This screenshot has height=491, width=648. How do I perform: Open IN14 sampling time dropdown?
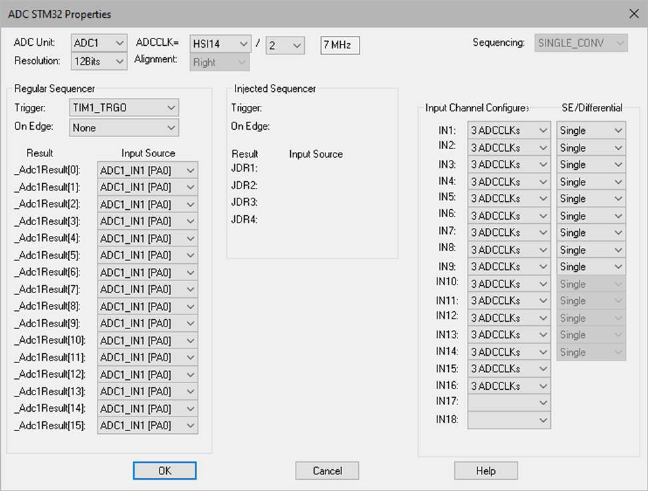click(x=509, y=352)
